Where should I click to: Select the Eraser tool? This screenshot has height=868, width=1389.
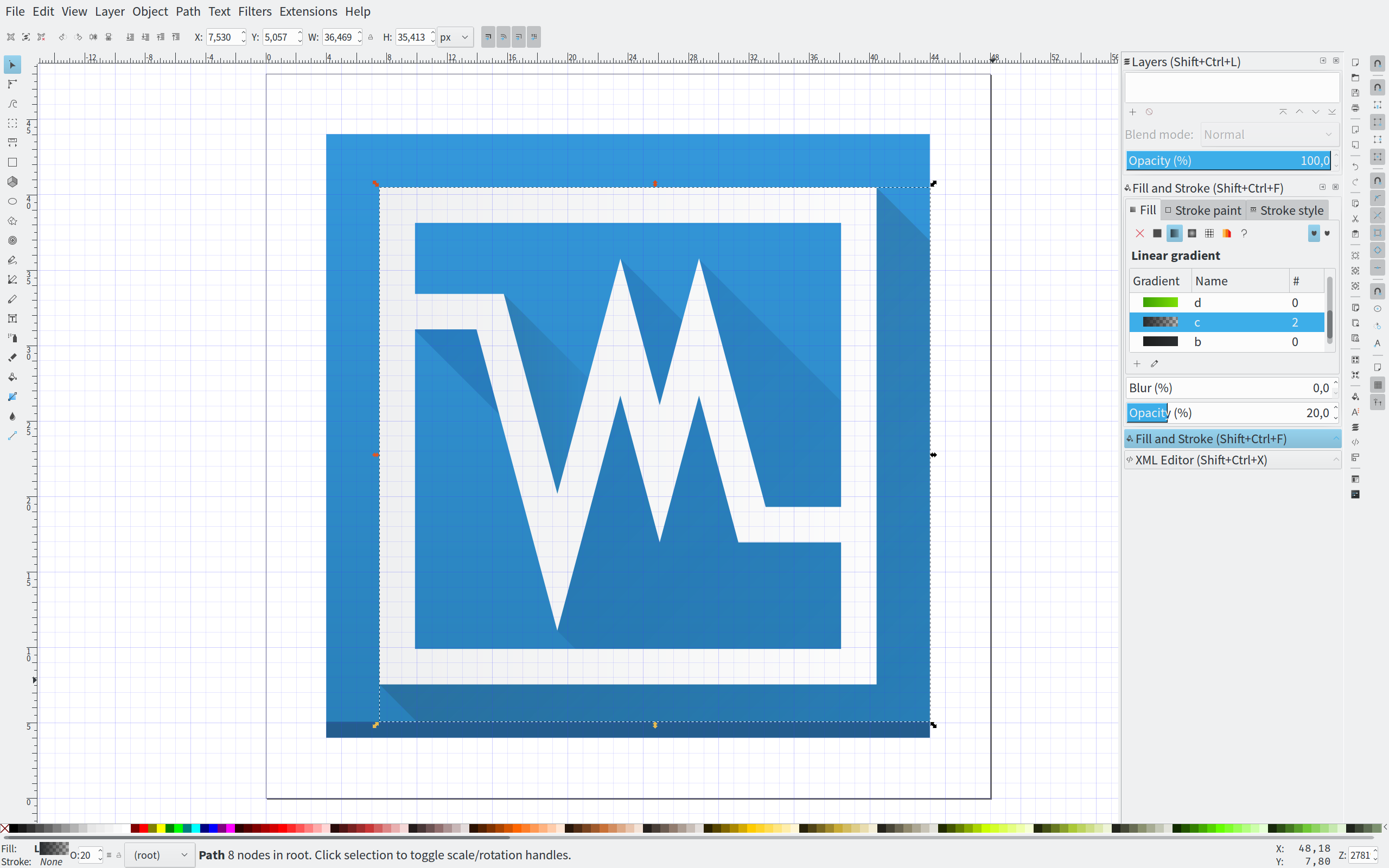[x=12, y=358]
